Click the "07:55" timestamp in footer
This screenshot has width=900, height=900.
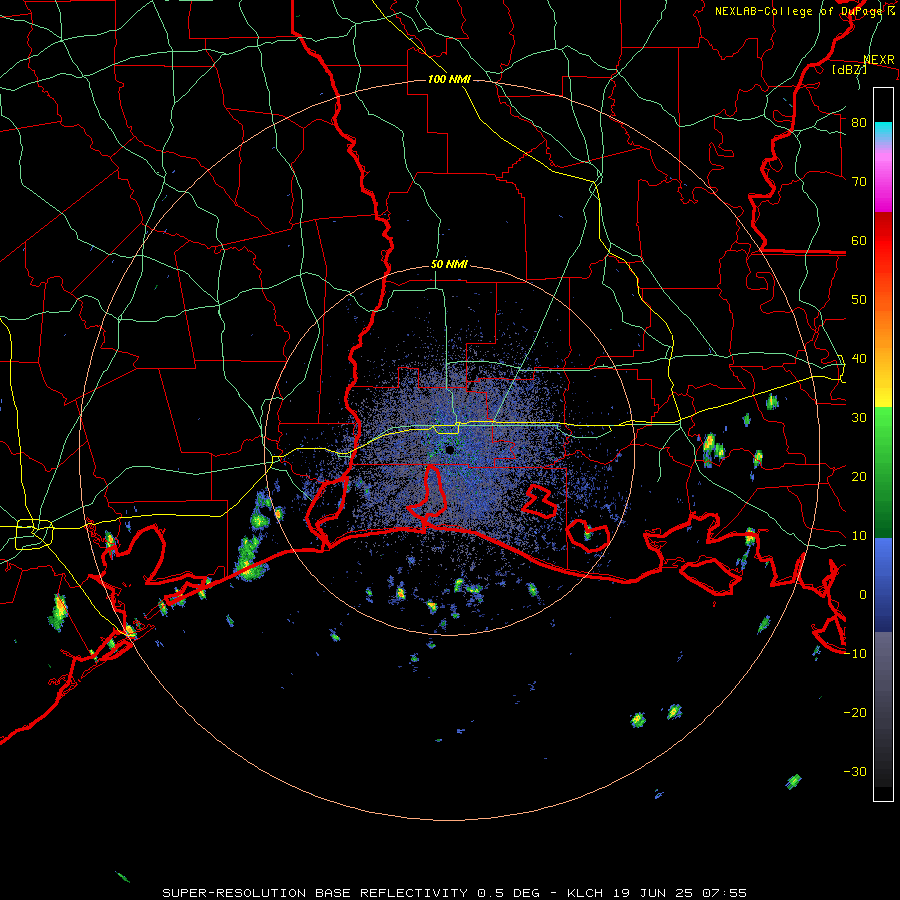[x=722, y=893]
